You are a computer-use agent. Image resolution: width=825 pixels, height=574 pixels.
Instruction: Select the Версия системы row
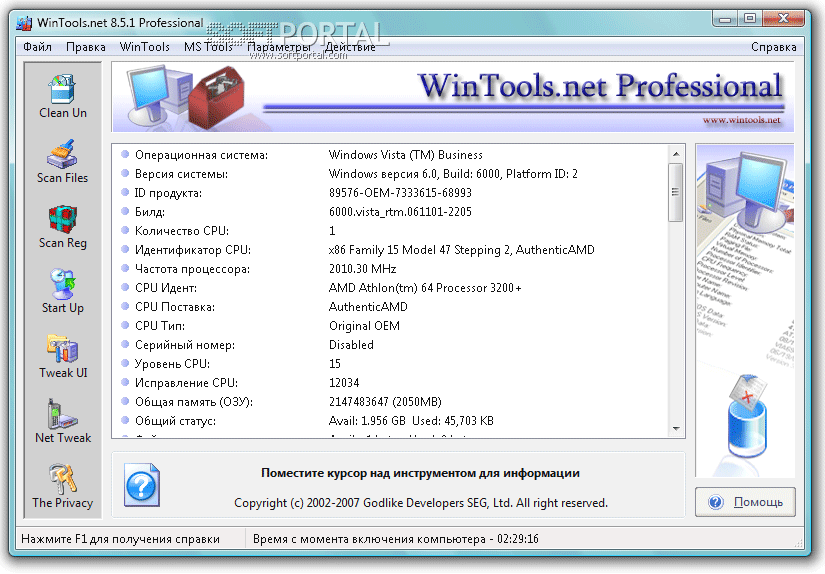click(390, 174)
